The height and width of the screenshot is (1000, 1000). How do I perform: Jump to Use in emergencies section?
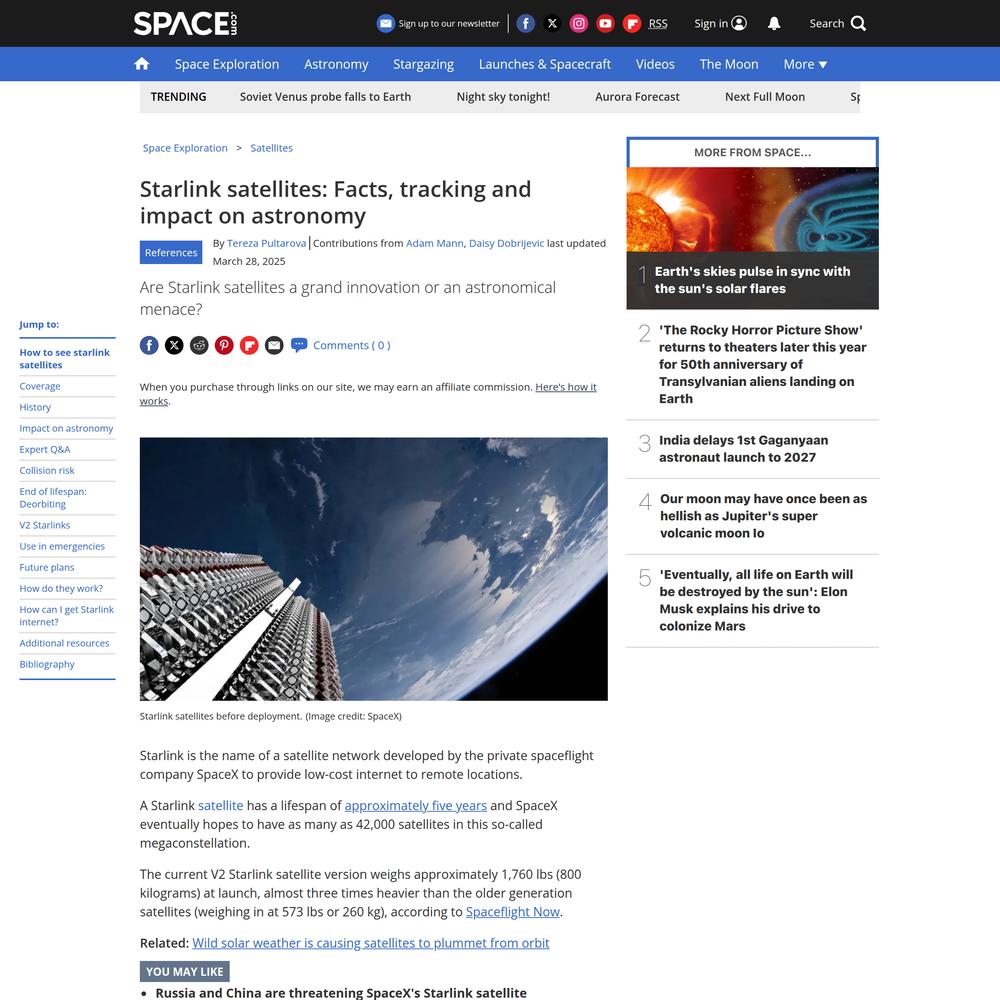pyautogui.click(x=62, y=546)
